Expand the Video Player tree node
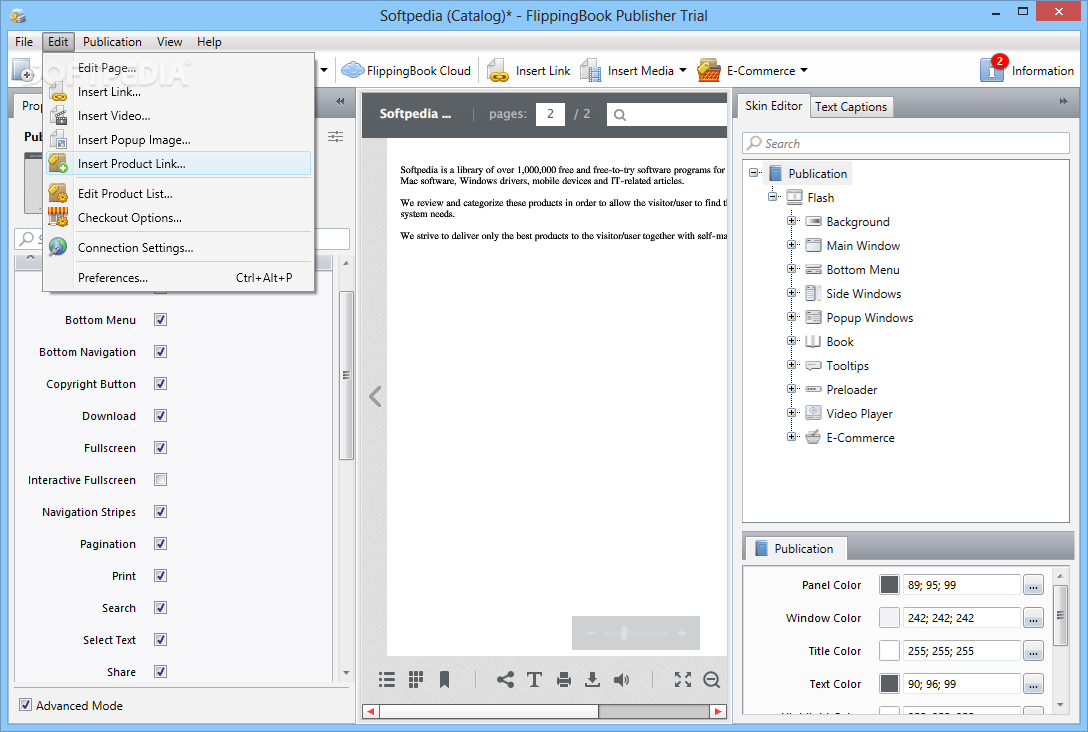The height and width of the screenshot is (732, 1088). click(791, 413)
